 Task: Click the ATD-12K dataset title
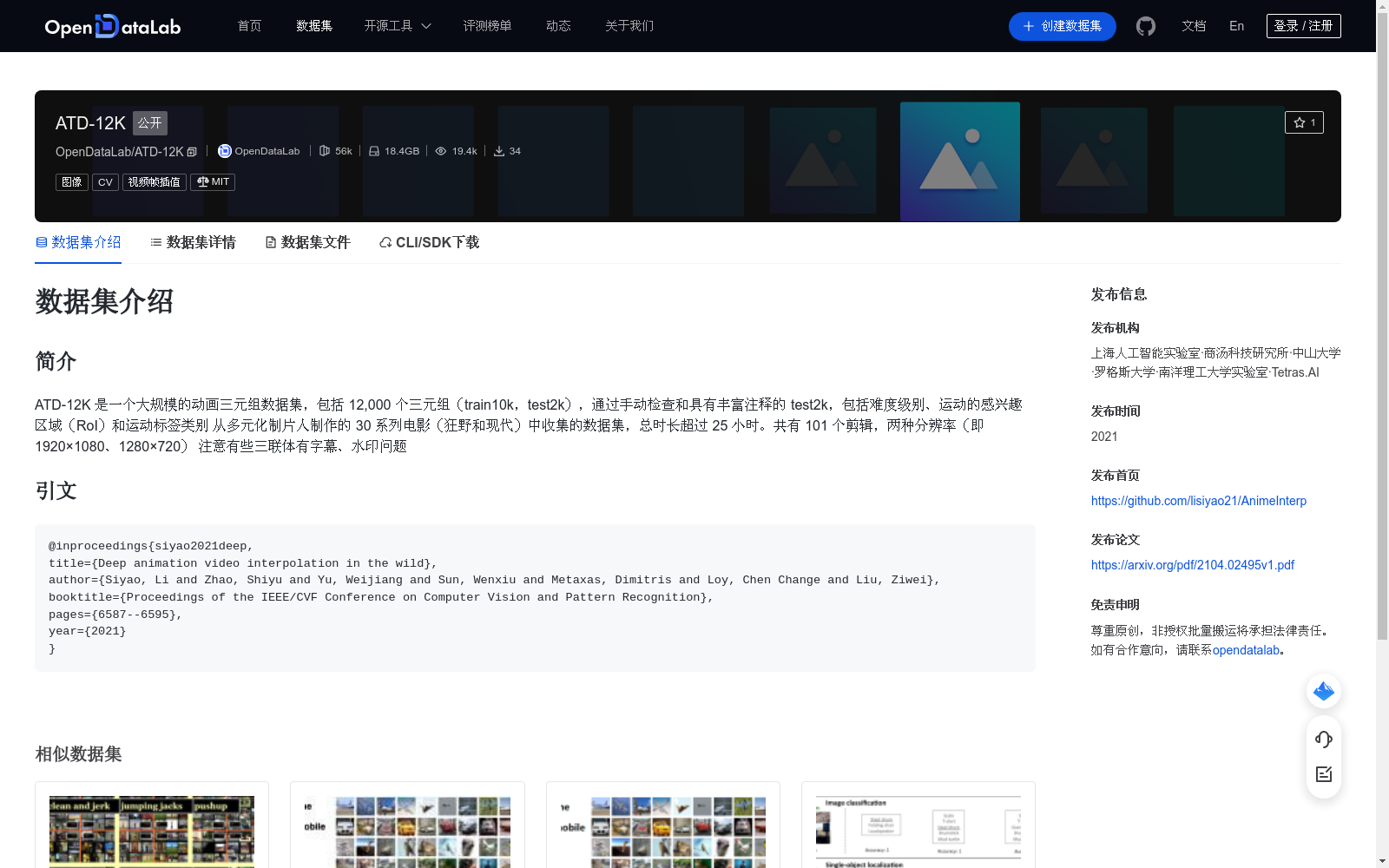pyautogui.click(x=90, y=123)
